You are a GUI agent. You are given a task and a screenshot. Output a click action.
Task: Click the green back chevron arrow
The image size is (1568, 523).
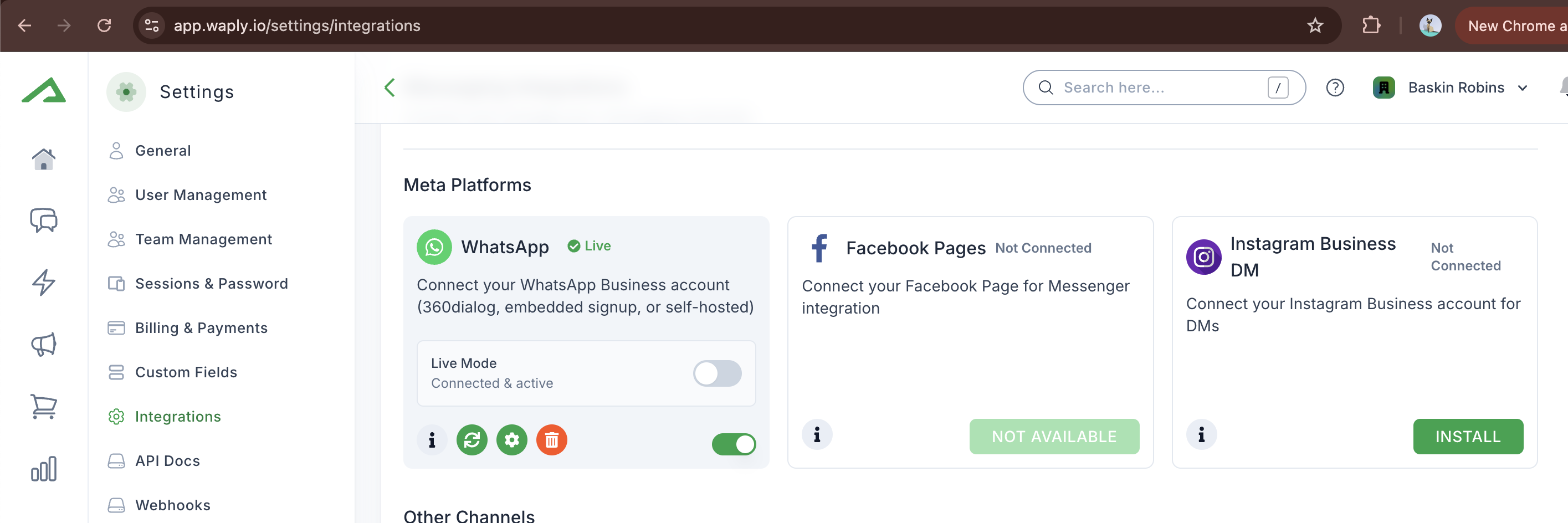tap(390, 88)
